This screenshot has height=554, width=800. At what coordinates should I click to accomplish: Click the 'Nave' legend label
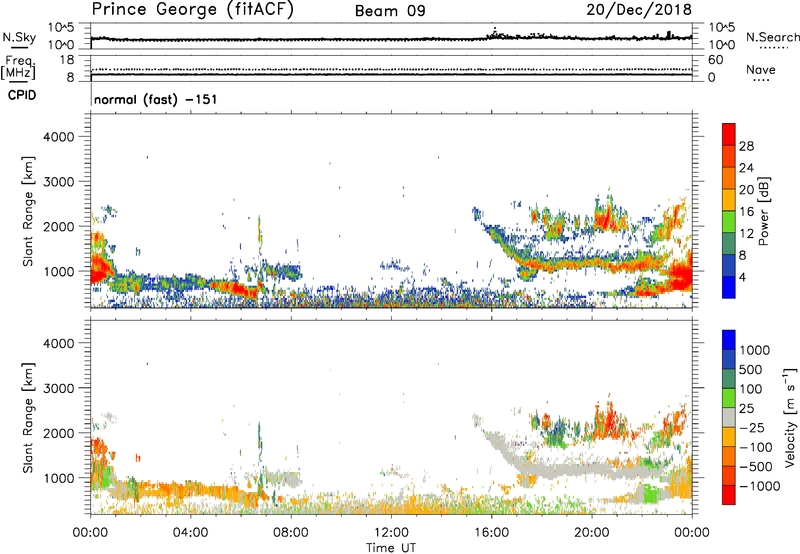[x=761, y=70]
